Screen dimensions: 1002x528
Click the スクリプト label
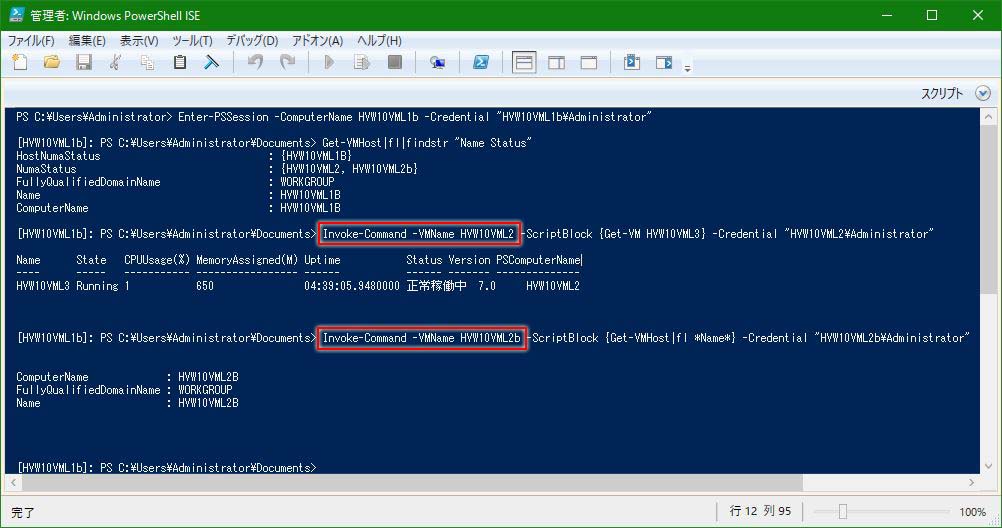941,93
